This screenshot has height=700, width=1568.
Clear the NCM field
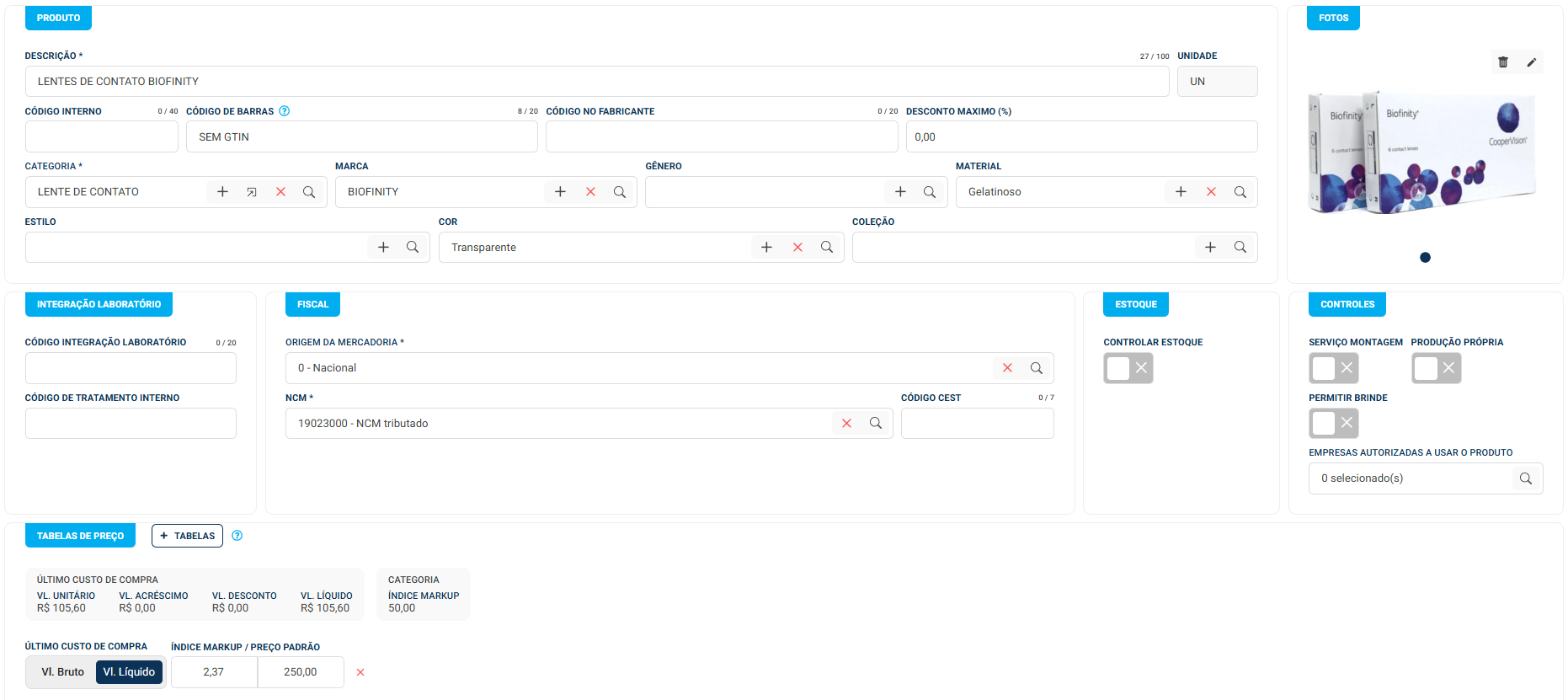pyautogui.click(x=846, y=424)
